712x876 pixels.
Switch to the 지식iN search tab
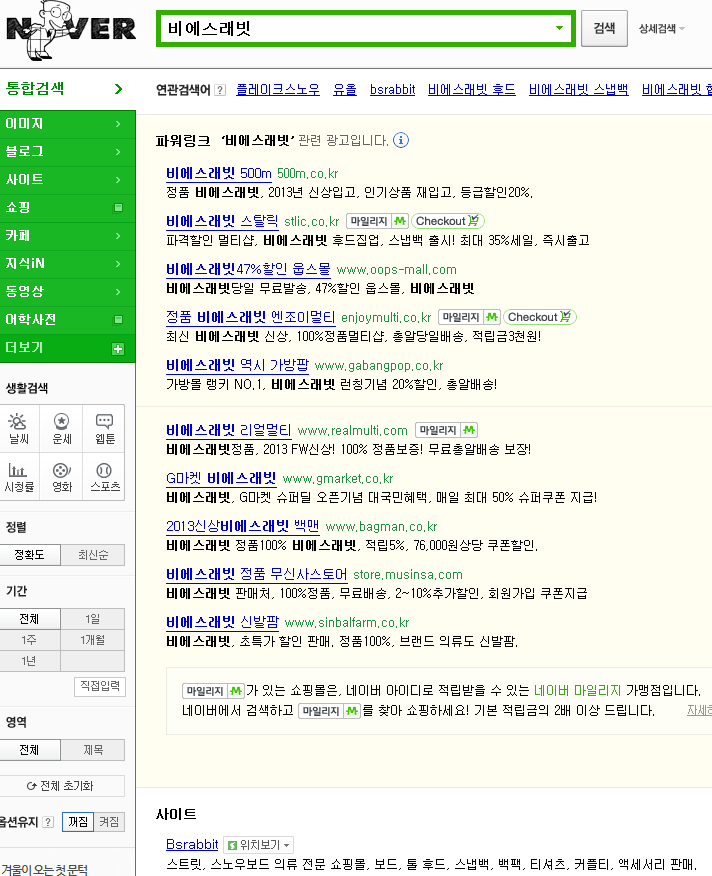pyautogui.click(x=68, y=264)
